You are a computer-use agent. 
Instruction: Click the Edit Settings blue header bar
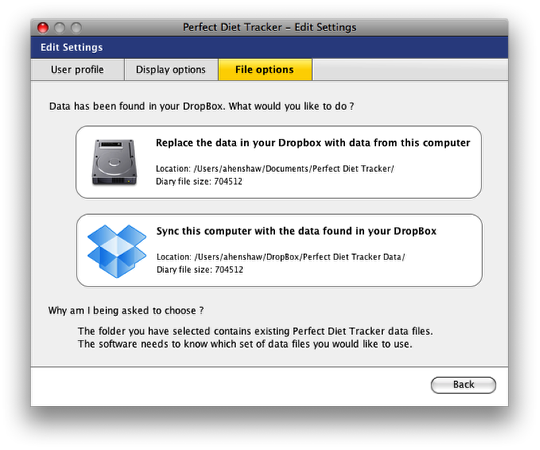[x=269, y=48]
